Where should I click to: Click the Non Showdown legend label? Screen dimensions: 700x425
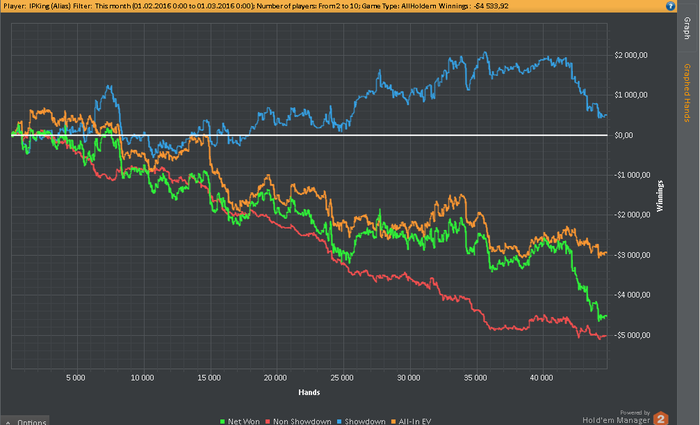[302, 421]
